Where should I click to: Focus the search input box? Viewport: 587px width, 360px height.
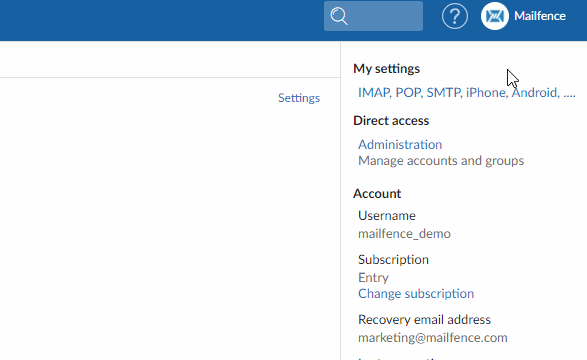(373, 16)
